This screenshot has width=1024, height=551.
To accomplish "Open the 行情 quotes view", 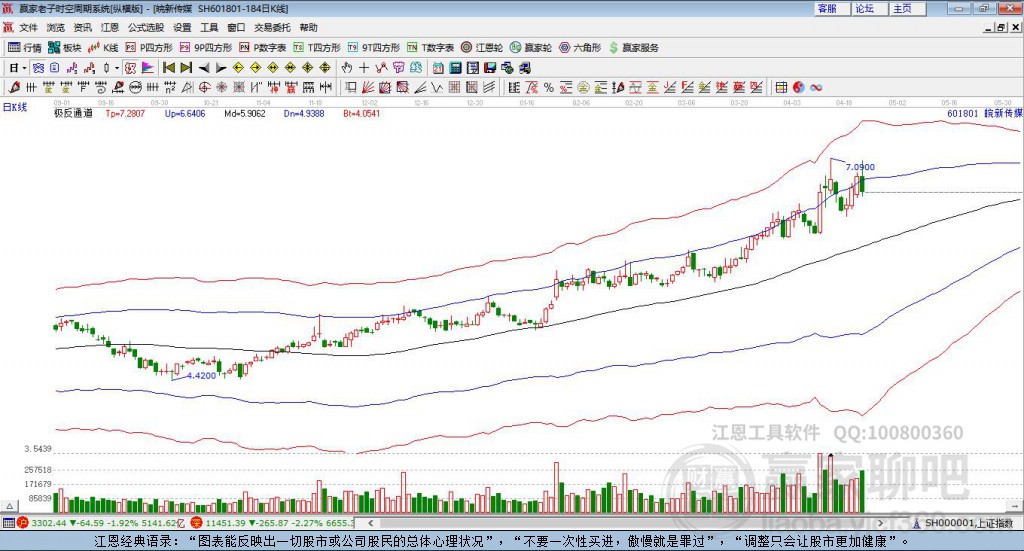I will [24, 48].
